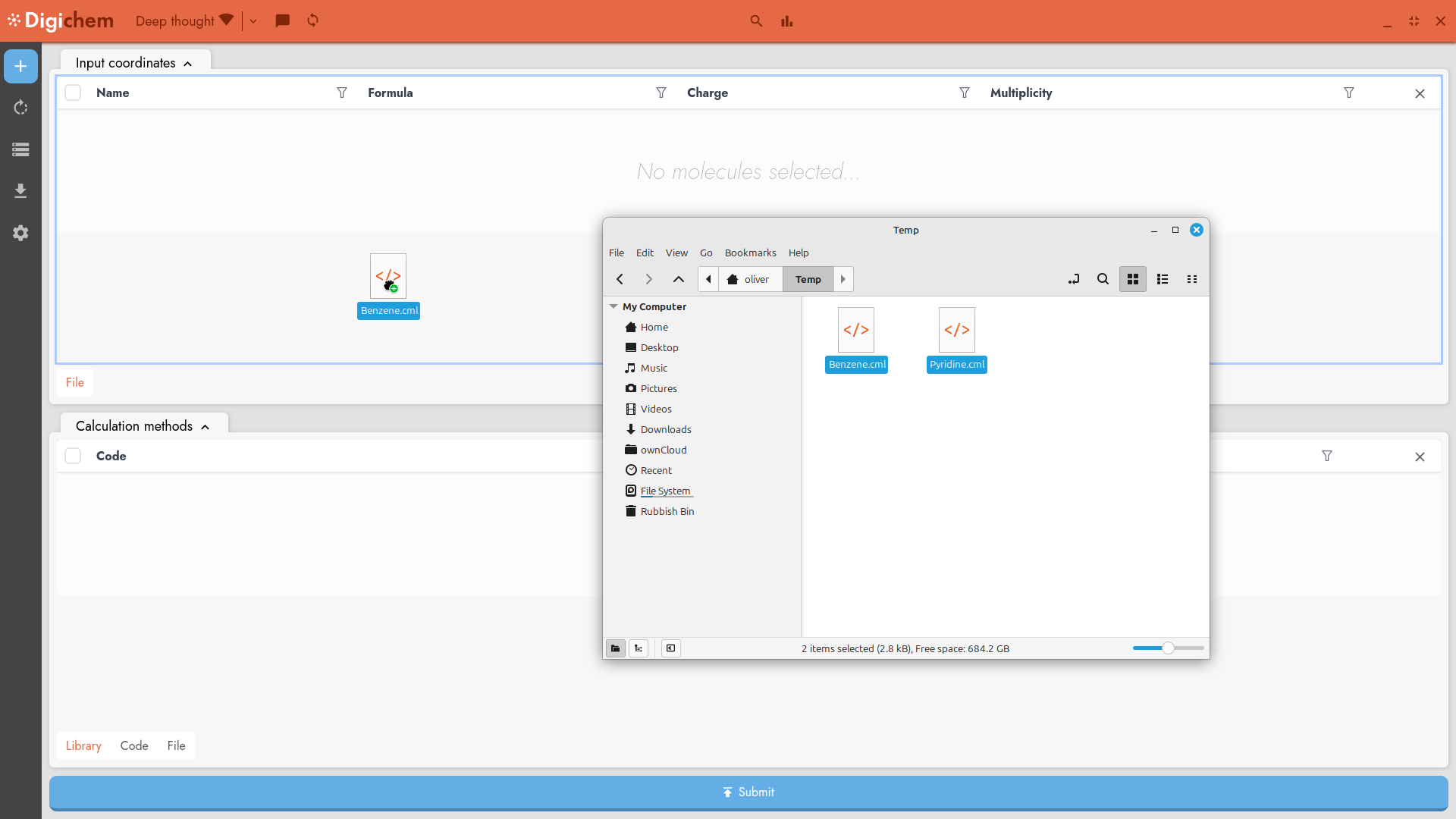This screenshot has height=819, width=1456.
Task: Open the downloads sidebar icon
Action: tap(20, 190)
